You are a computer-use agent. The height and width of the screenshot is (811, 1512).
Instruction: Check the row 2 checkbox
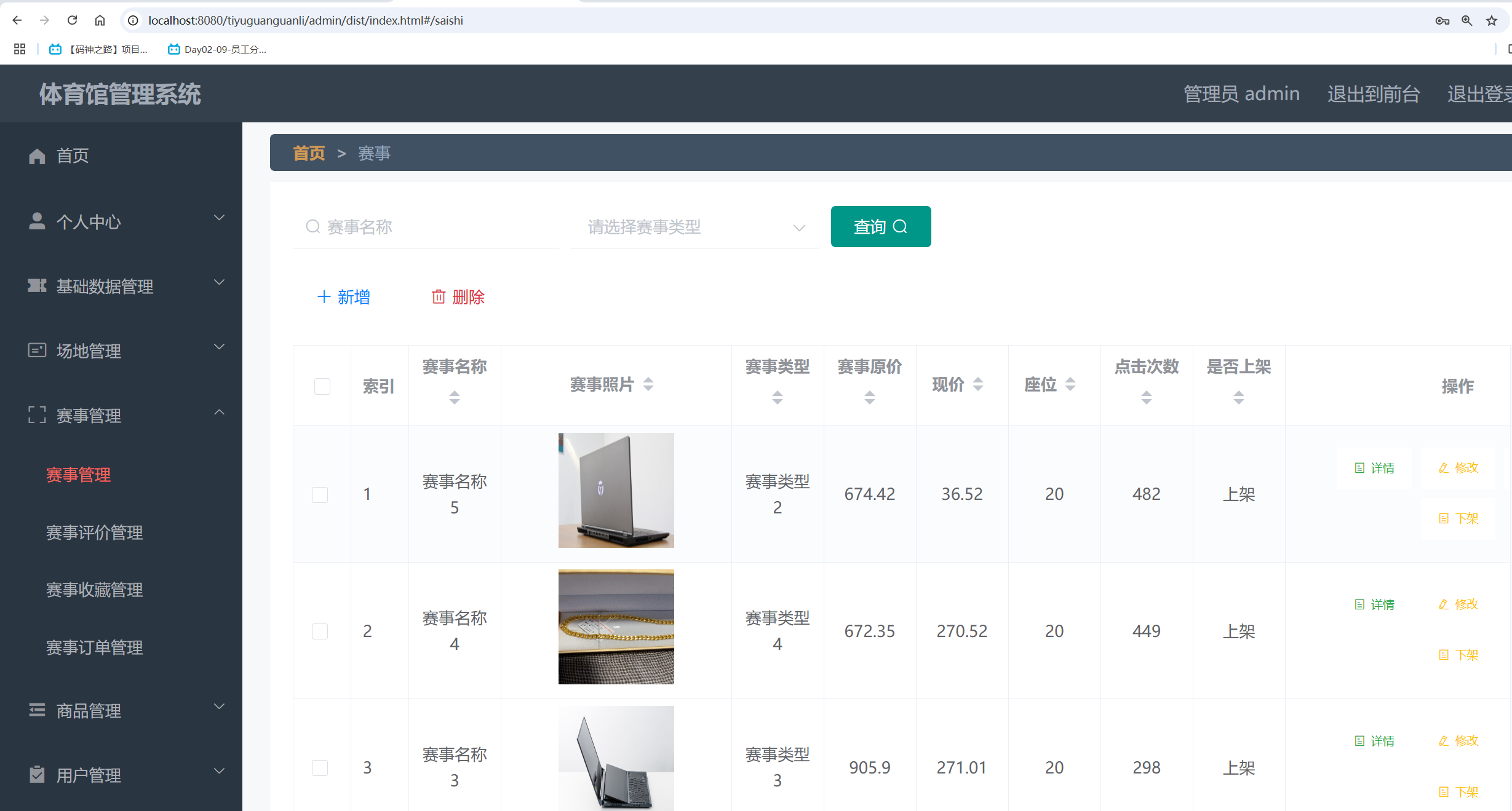[x=320, y=631]
